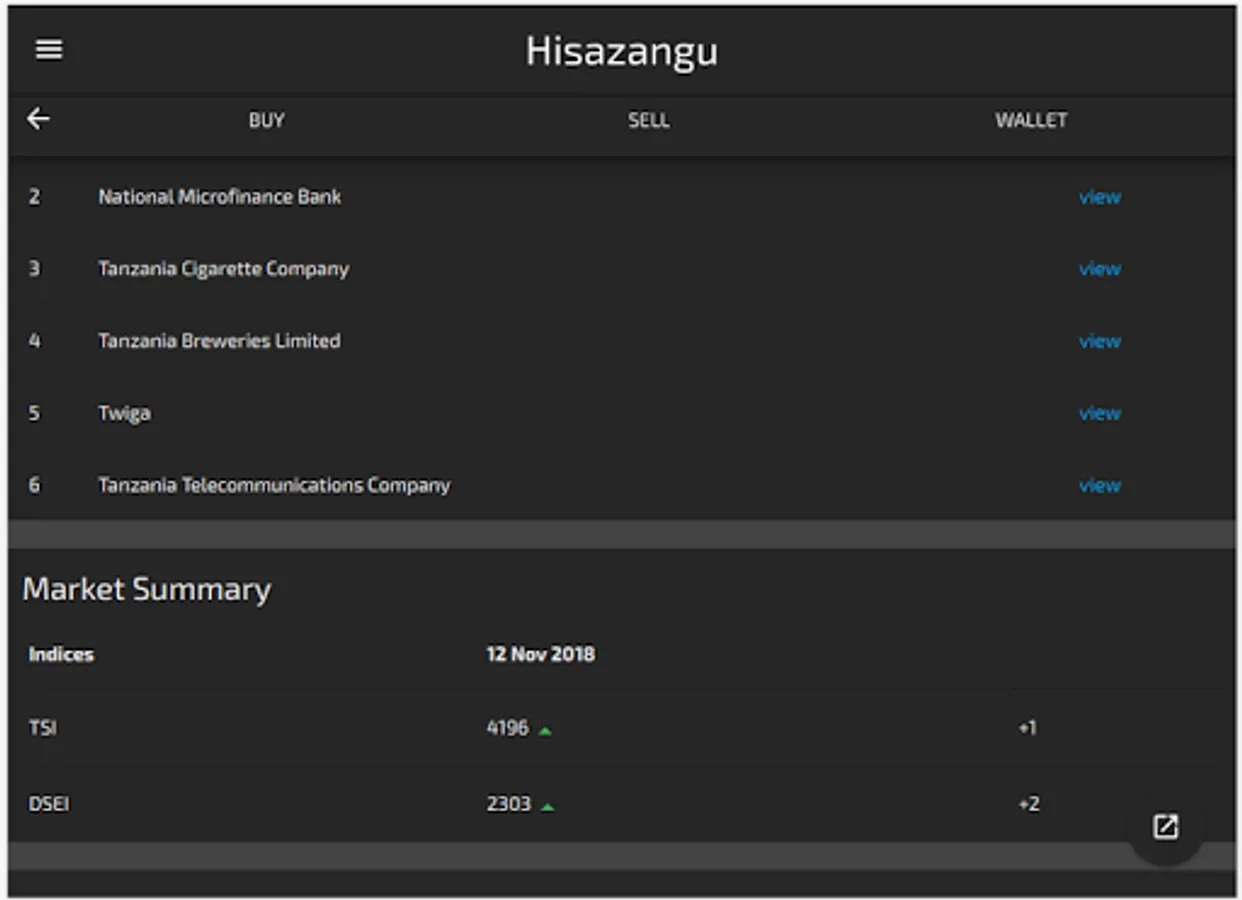Switch to the SELL tab
The image size is (1242, 900).
pos(648,120)
